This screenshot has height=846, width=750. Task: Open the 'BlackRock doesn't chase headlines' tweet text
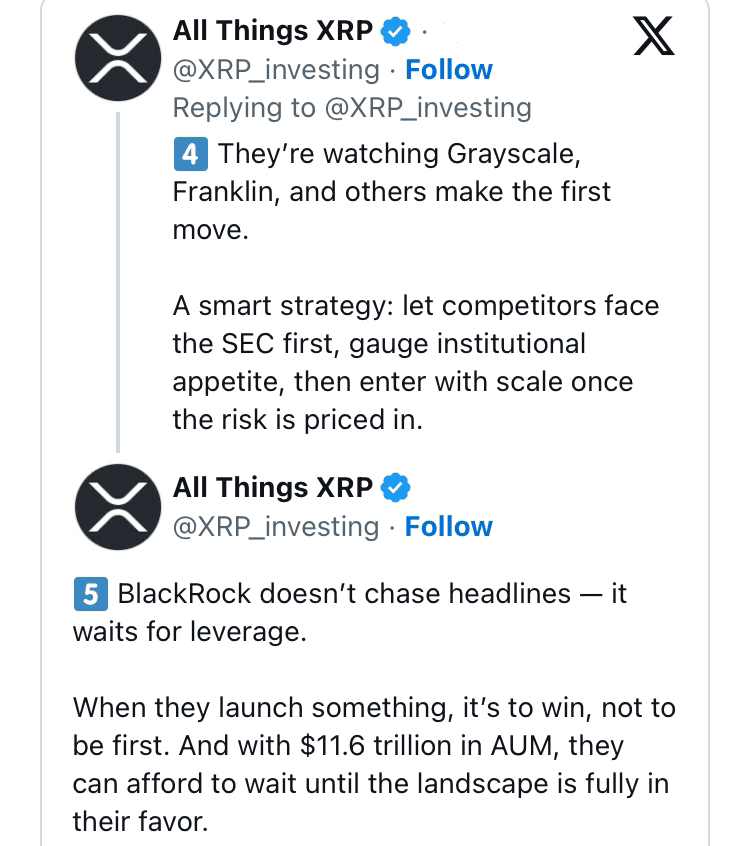point(350,612)
